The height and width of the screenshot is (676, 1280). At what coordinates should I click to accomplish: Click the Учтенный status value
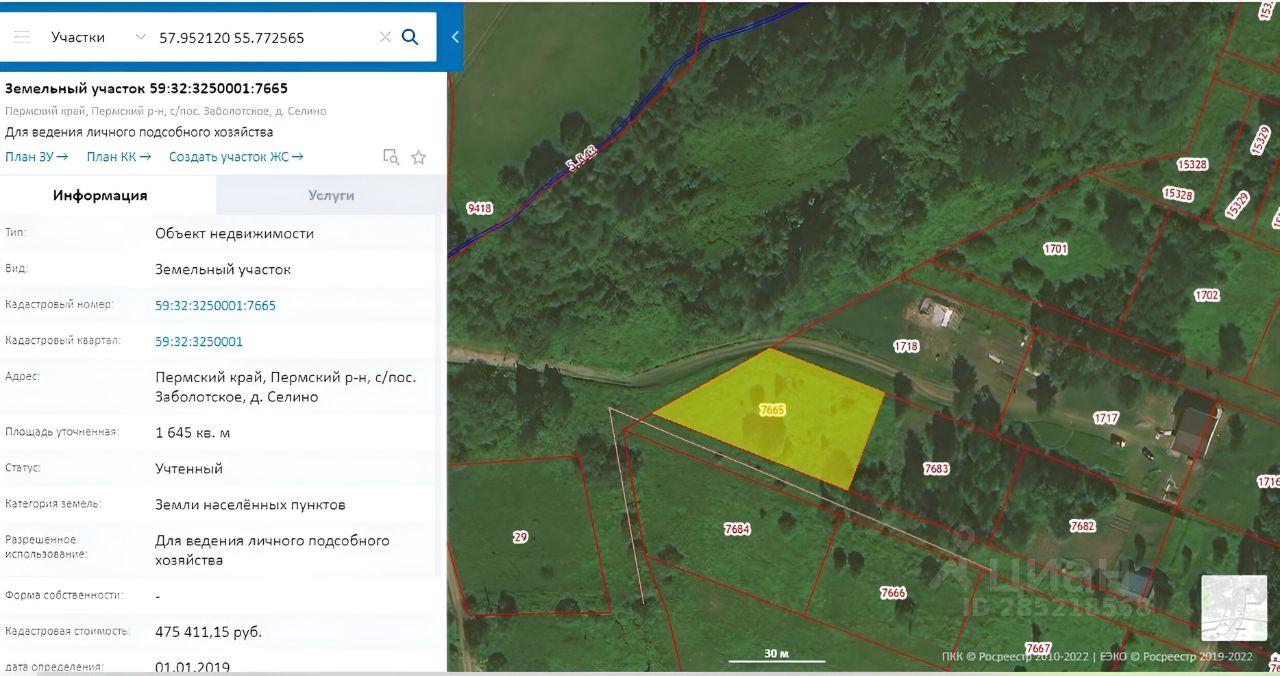coord(189,468)
